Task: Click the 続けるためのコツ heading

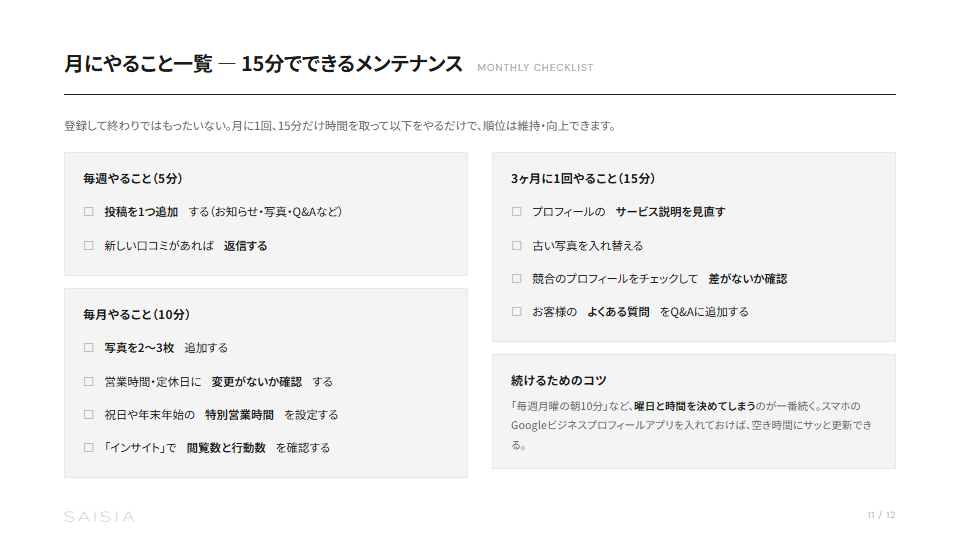Action: point(558,381)
